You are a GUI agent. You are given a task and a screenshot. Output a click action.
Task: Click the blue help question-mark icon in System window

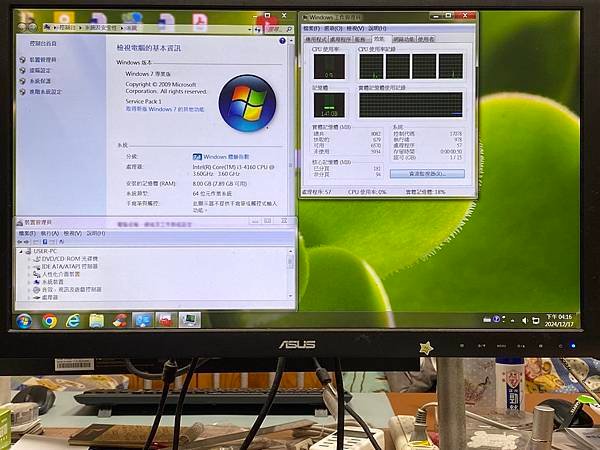tap(282, 41)
